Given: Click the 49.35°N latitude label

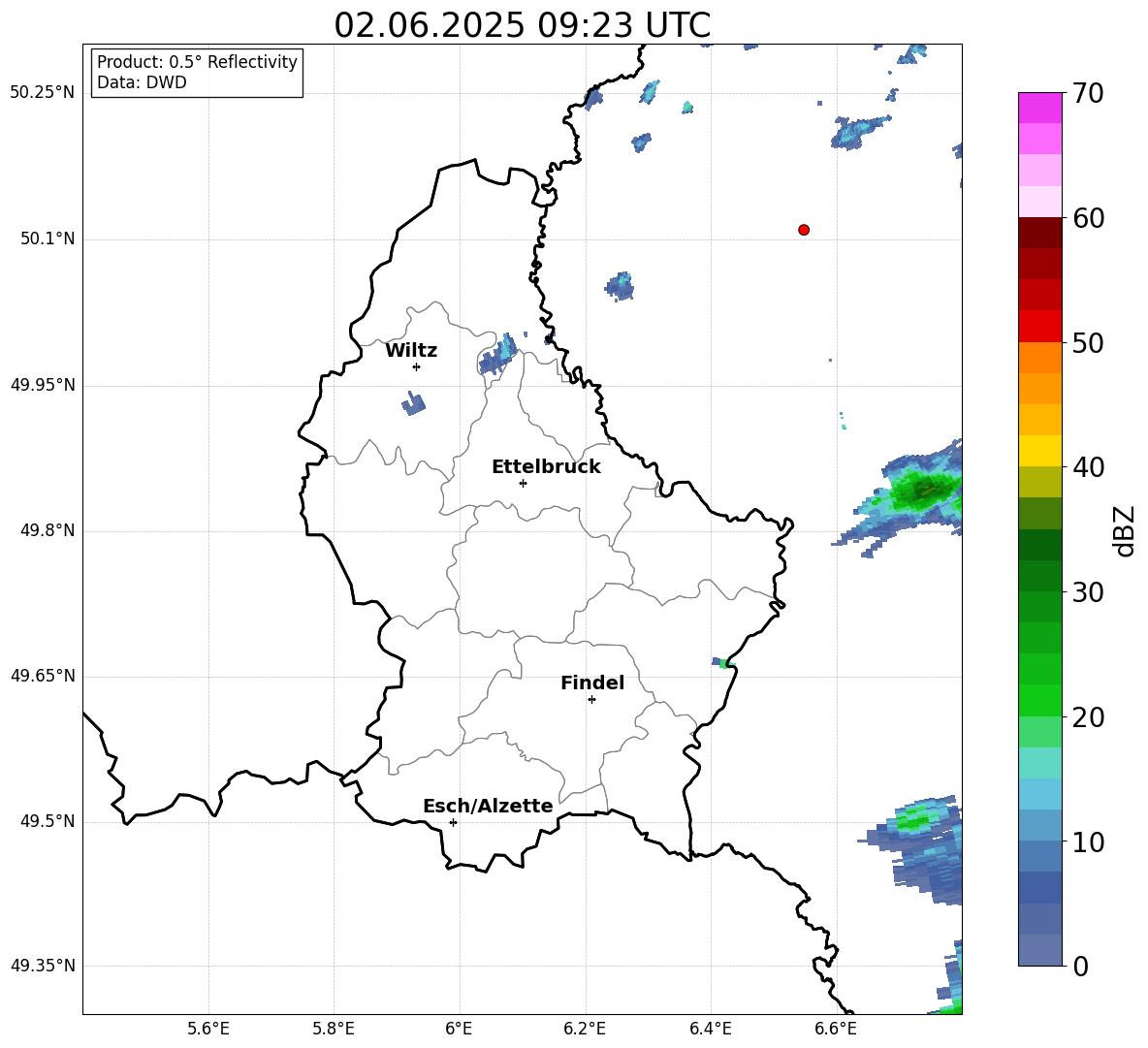Looking at the screenshot, I should (43, 966).
